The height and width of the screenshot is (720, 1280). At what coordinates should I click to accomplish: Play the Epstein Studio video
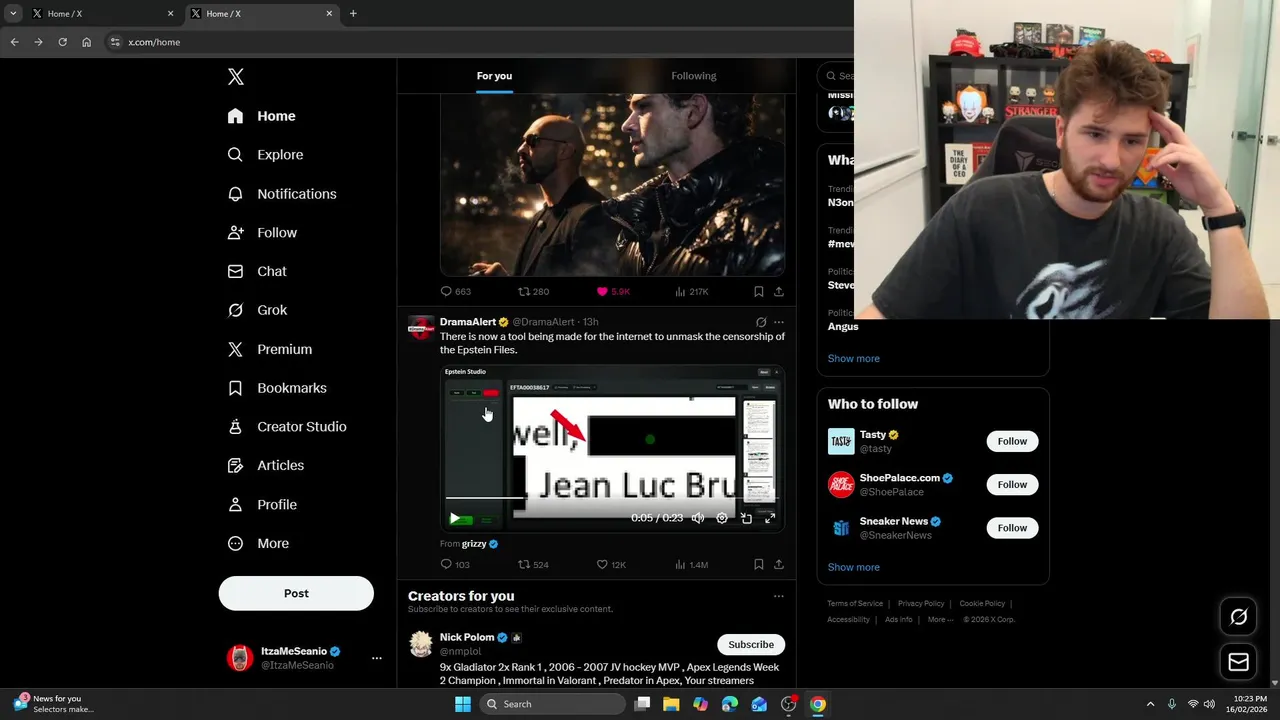[455, 518]
